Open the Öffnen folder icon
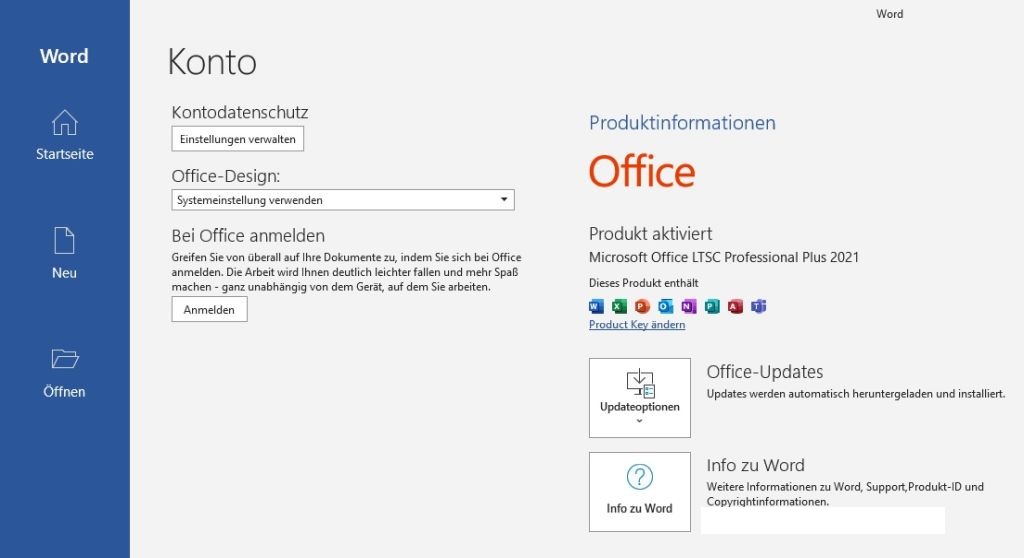This screenshot has height=558, width=1024. [65, 359]
